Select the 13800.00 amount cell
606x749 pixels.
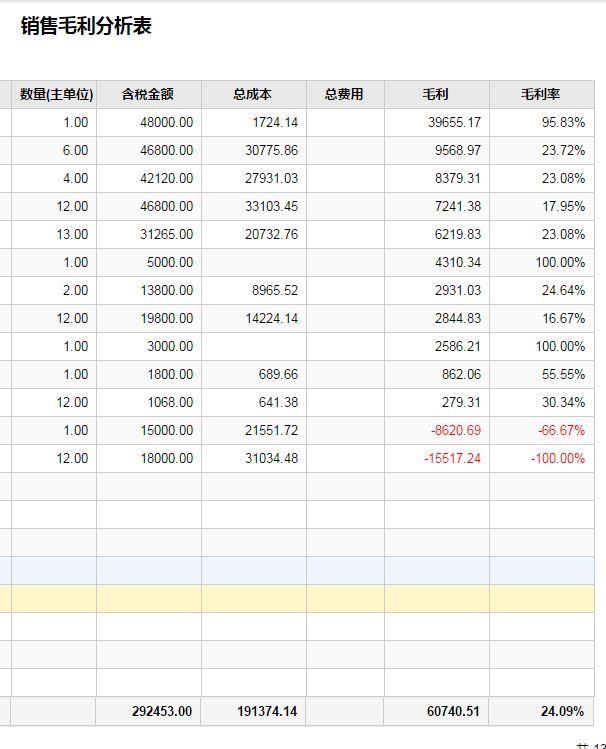[x=149, y=290]
